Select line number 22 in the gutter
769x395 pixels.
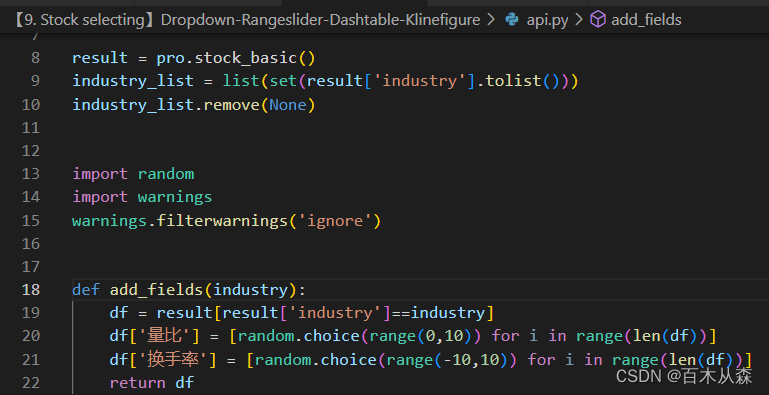pos(31,383)
